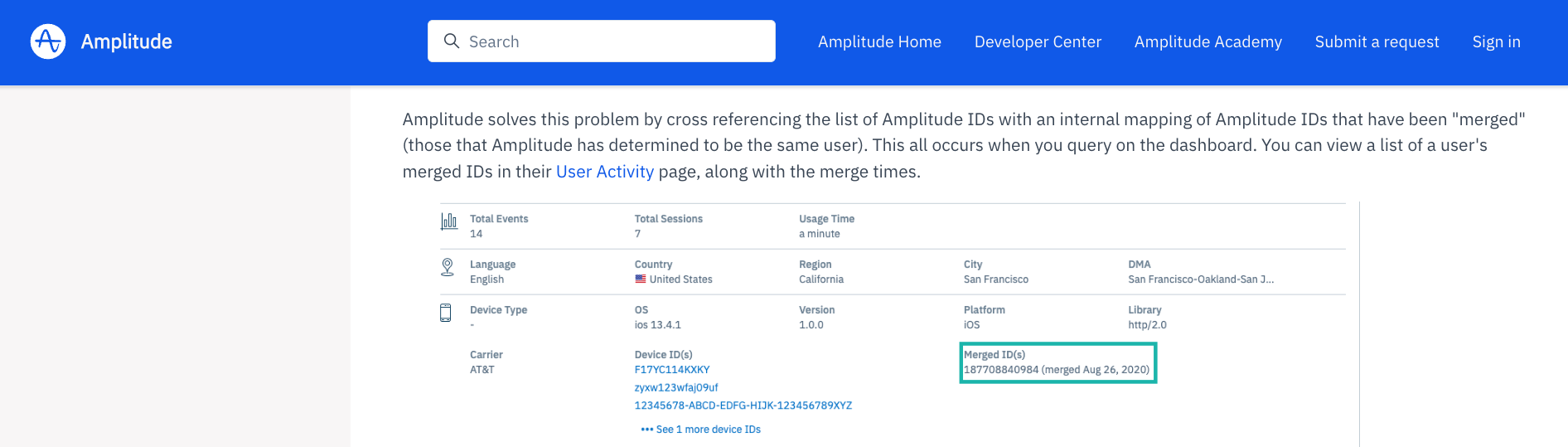Click the Country value United States
The image size is (1568, 447).
coord(681,279)
